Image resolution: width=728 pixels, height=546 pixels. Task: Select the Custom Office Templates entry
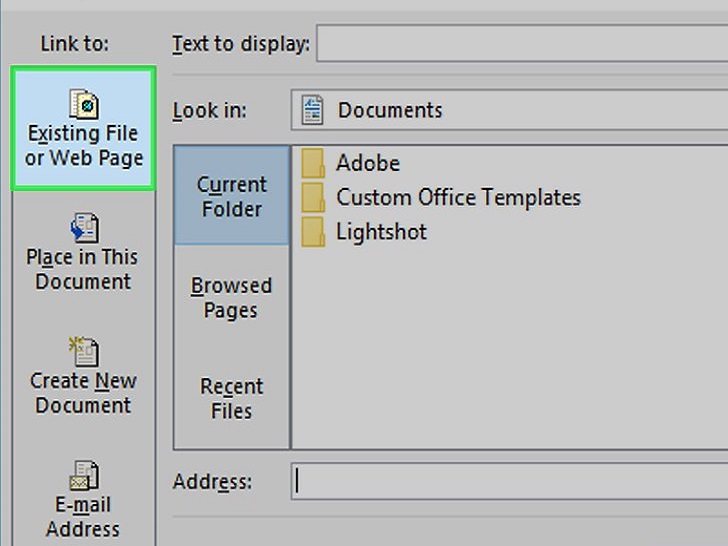(x=458, y=197)
